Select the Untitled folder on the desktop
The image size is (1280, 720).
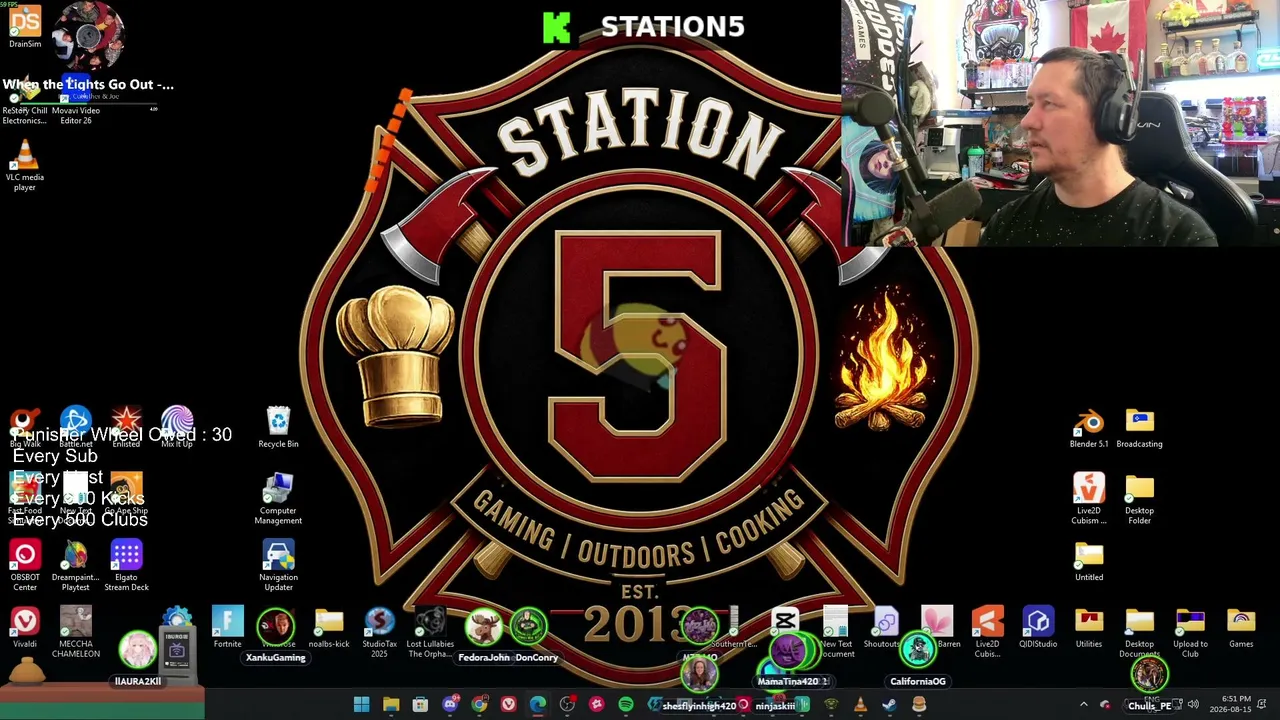coord(1089,562)
